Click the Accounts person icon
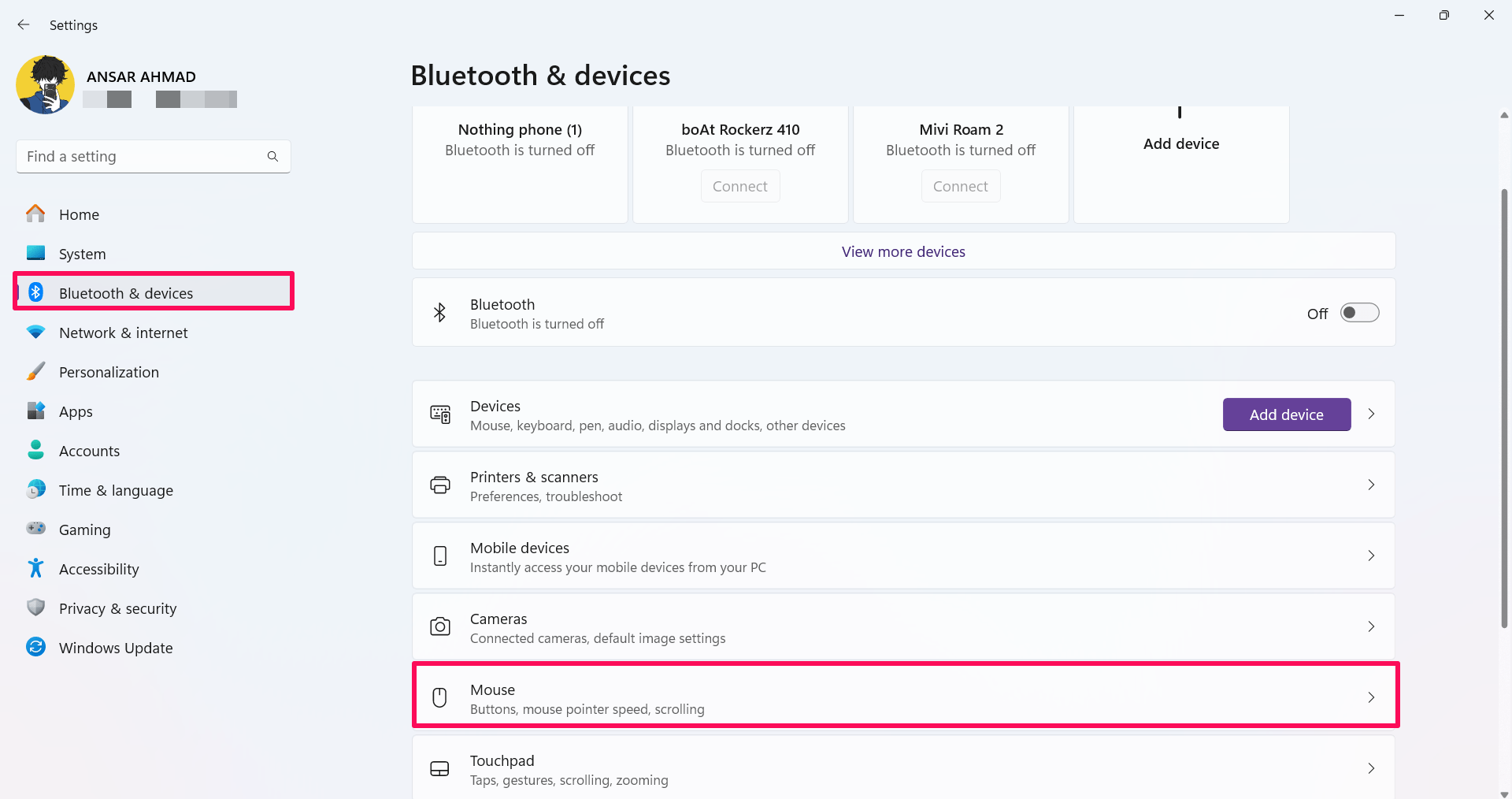 coord(35,450)
